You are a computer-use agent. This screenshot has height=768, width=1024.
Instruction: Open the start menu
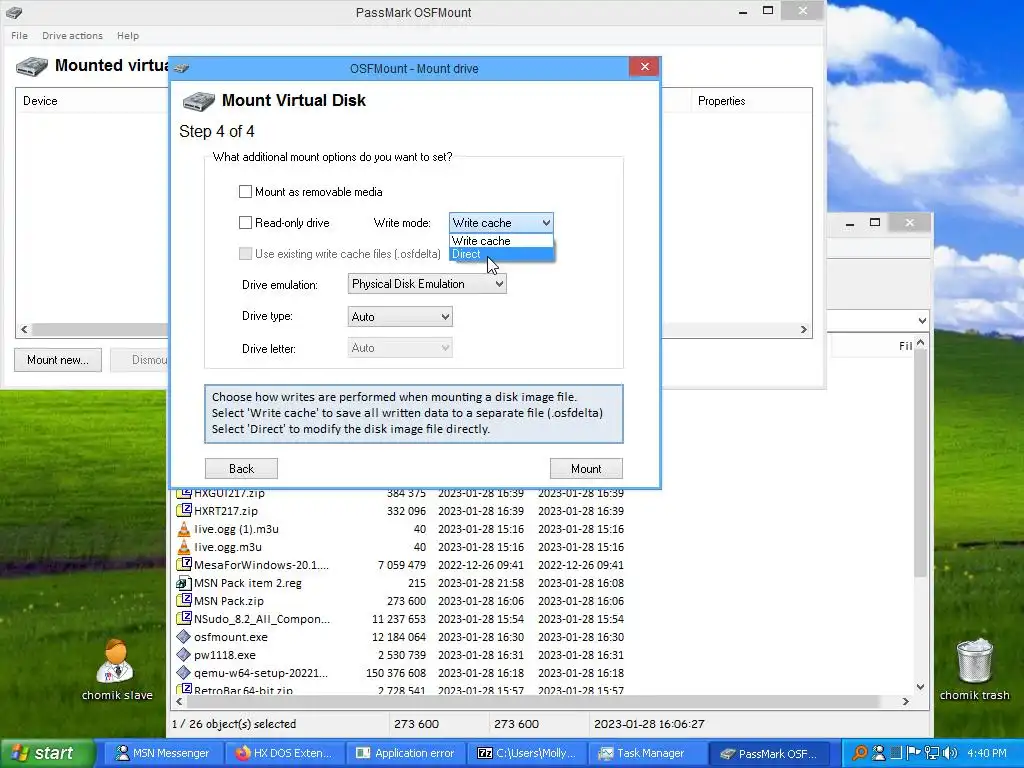tap(46, 753)
